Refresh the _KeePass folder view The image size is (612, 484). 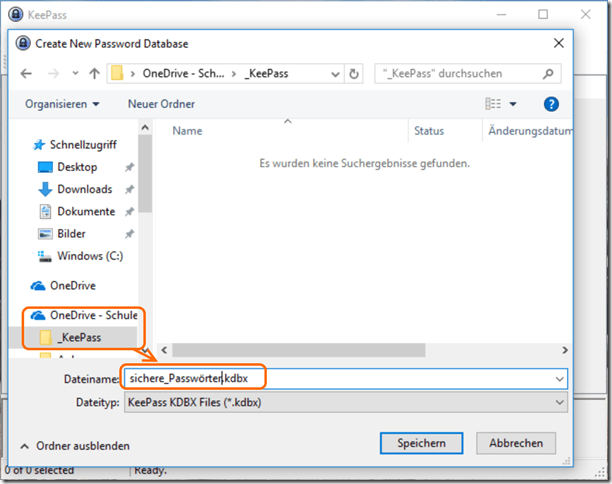pos(354,74)
